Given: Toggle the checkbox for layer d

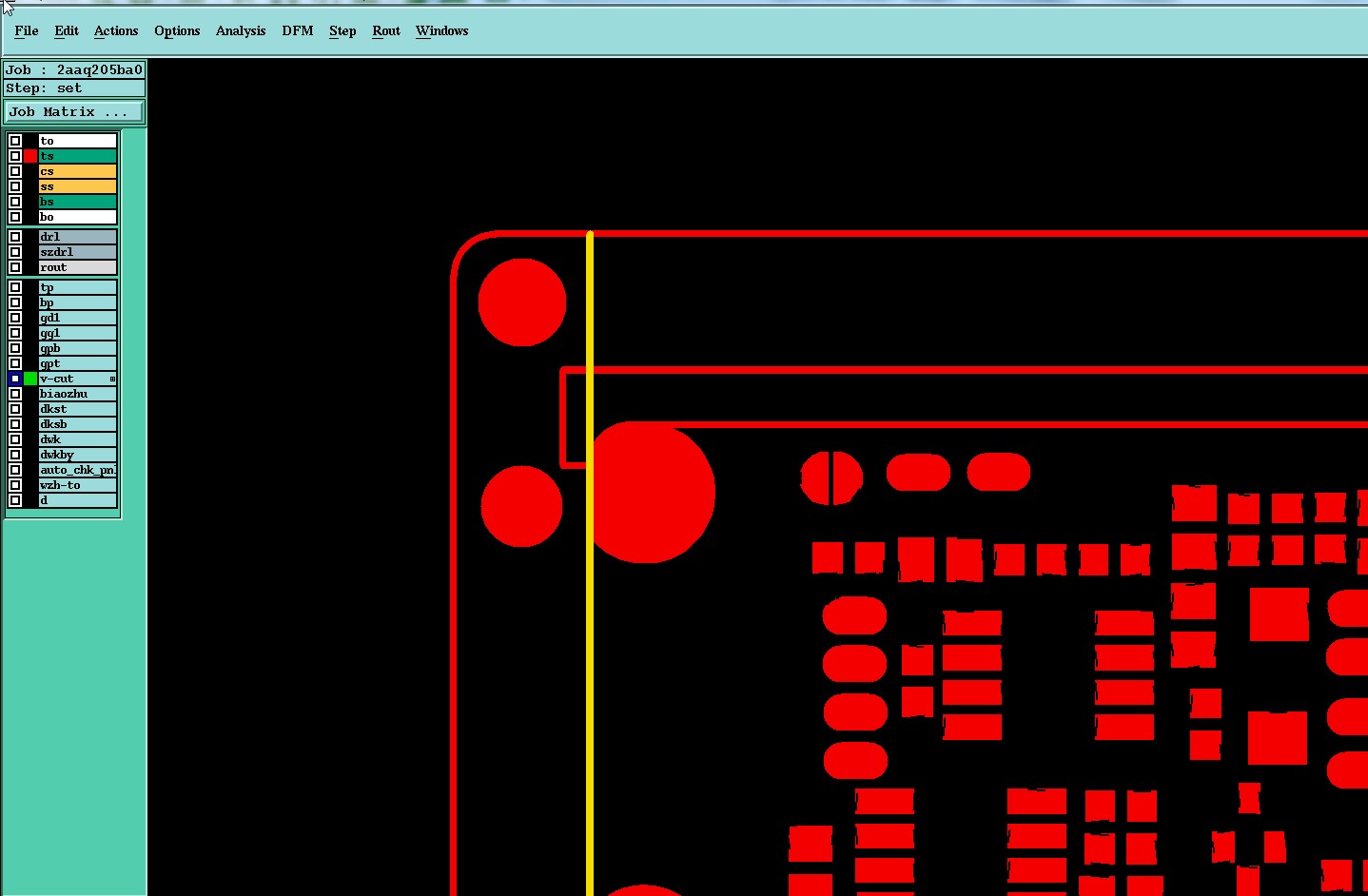Looking at the screenshot, I should [15, 500].
